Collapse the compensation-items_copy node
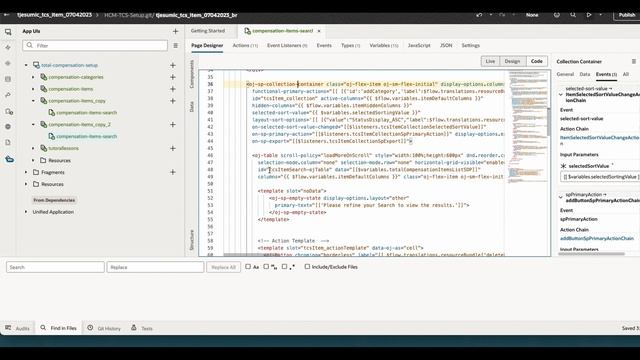 33,101
